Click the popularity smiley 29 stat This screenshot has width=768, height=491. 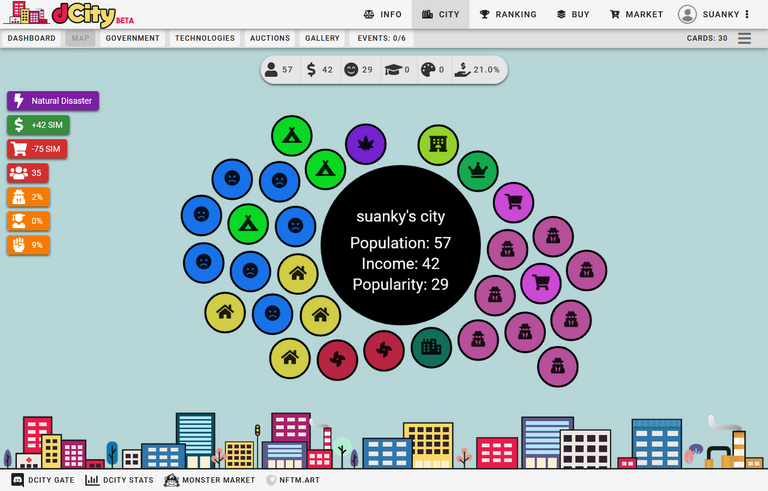(x=359, y=70)
